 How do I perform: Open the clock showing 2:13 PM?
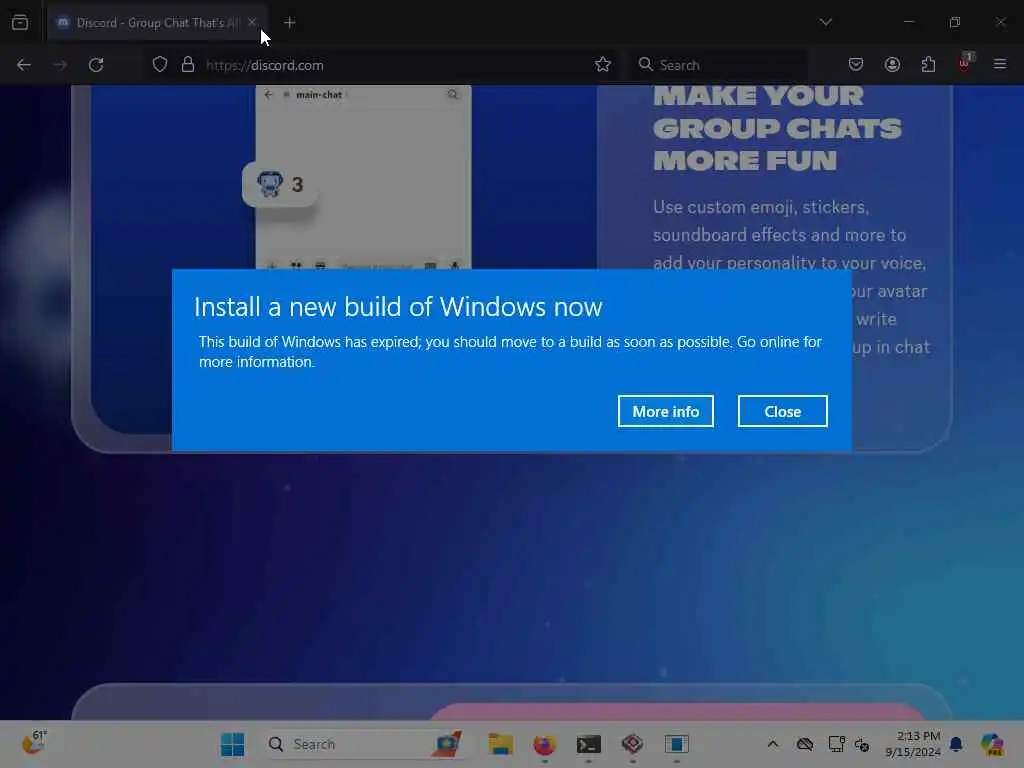click(x=912, y=744)
